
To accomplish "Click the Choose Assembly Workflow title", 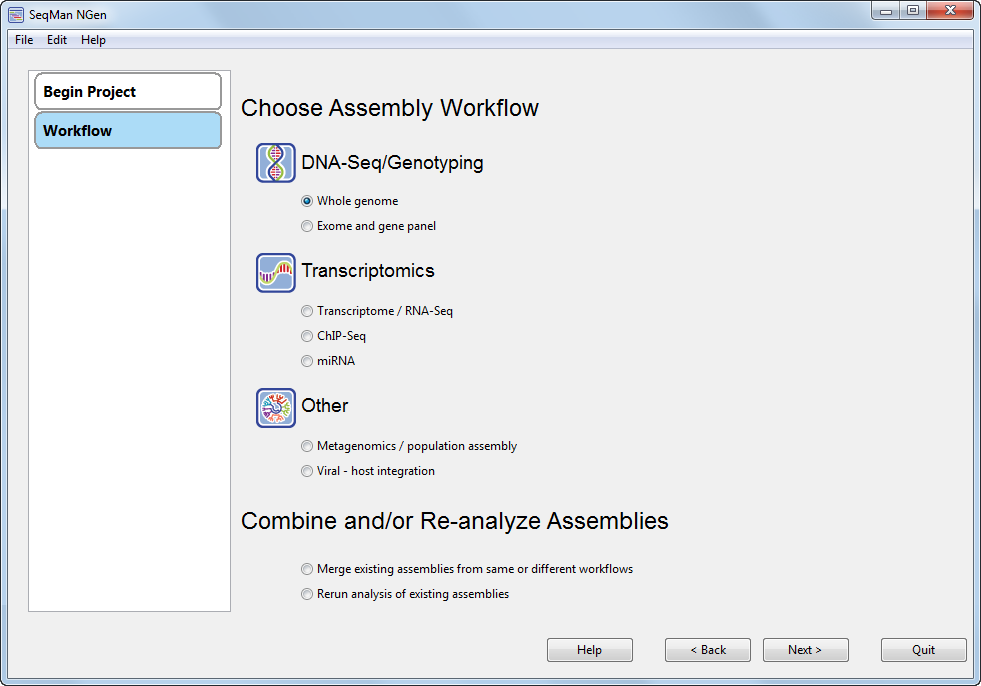I will (390, 108).
